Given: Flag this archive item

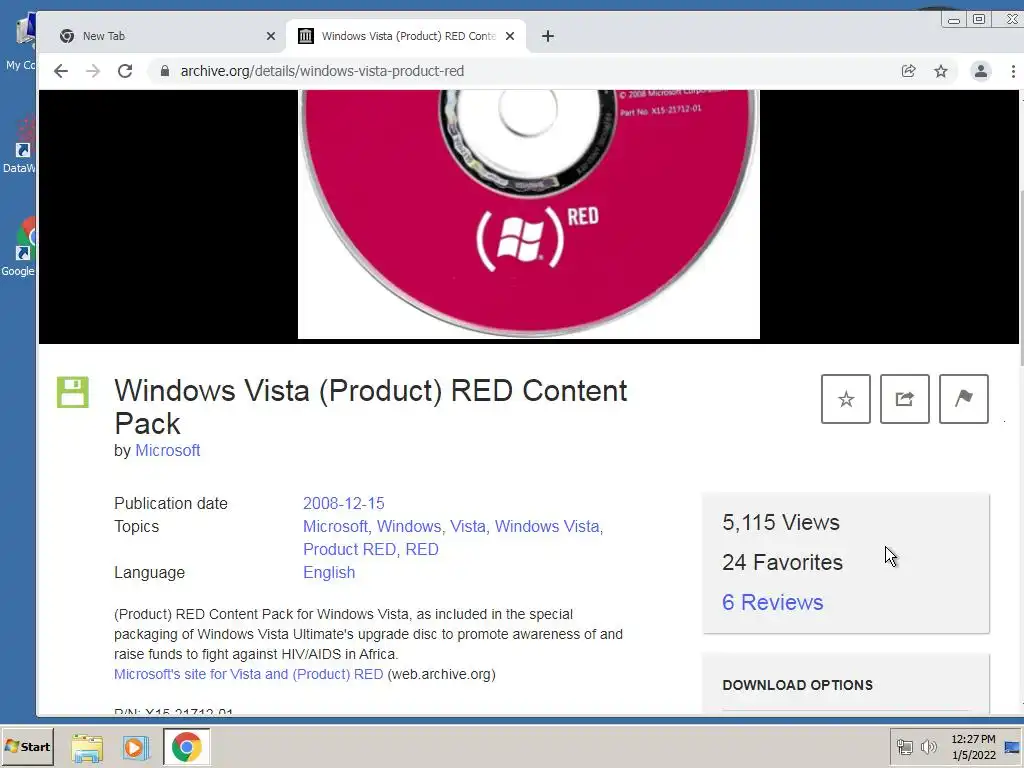Looking at the screenshot, I should click(964, 399).
